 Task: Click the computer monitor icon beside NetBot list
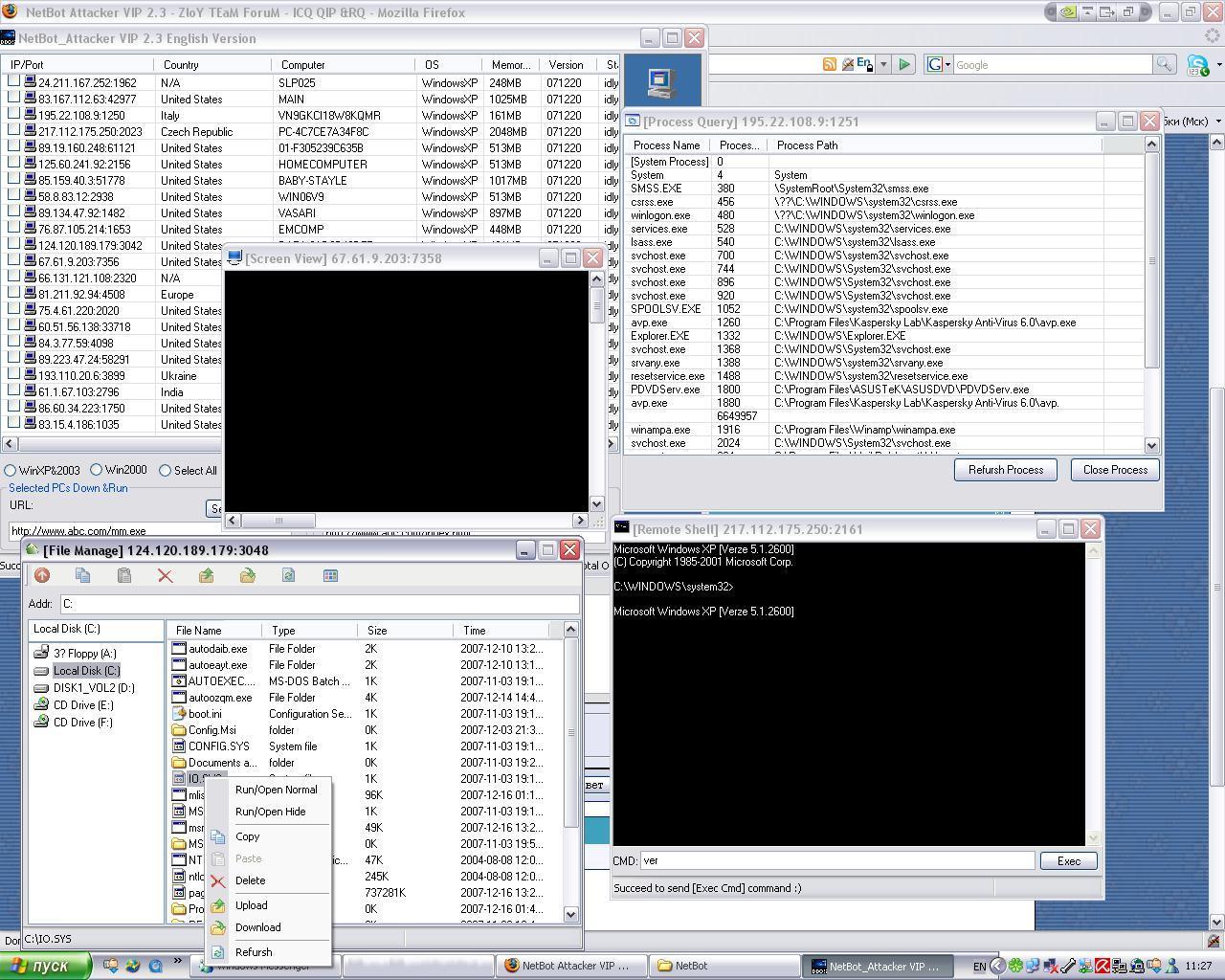[662, 82]
